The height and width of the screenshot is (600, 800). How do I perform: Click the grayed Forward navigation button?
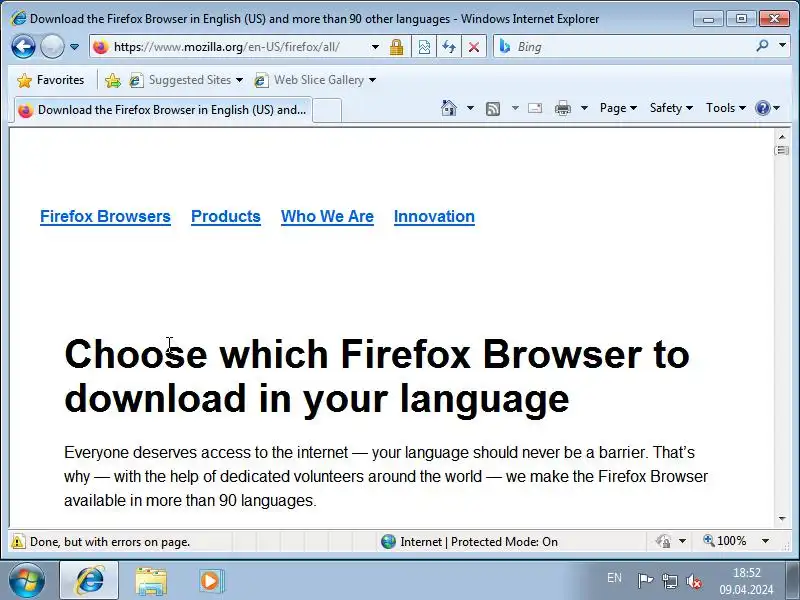click(x=52, y=47)
